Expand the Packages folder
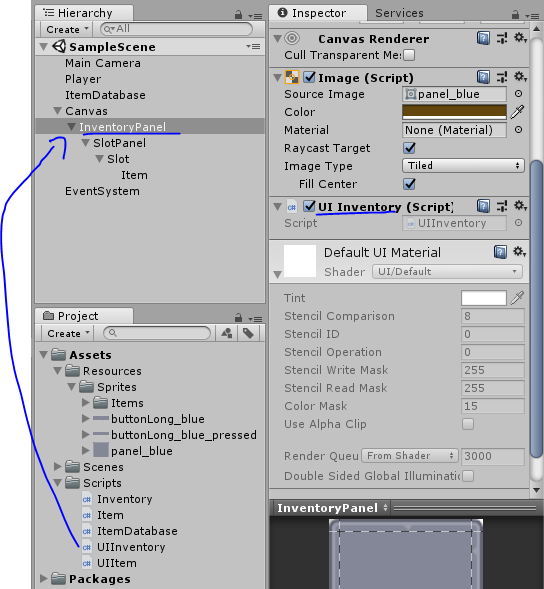The width and height of the screenshot is (544, 589). pyautogui.click(x=44, y=578)
